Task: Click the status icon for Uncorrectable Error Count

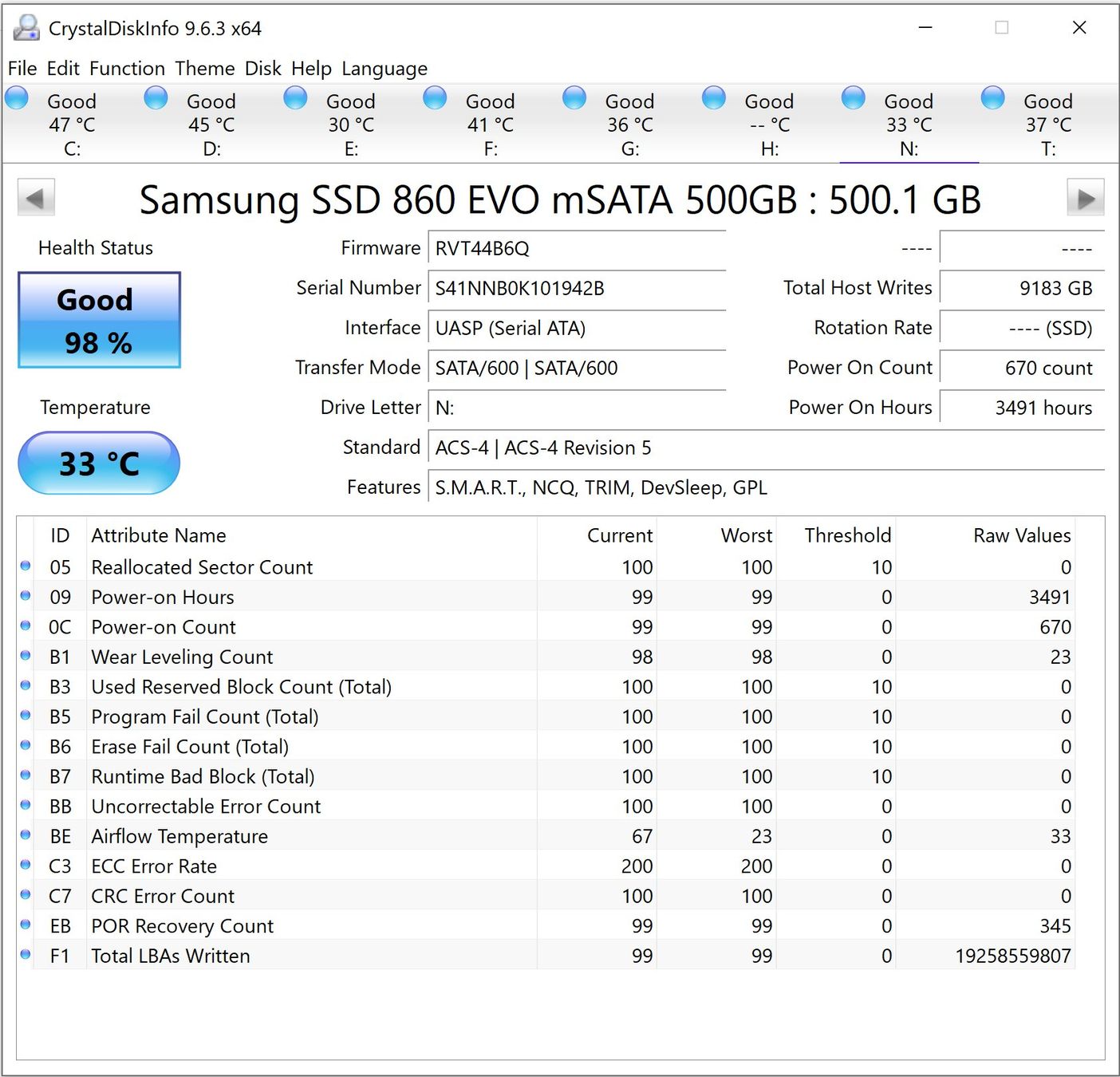Action: pos(26,806)
